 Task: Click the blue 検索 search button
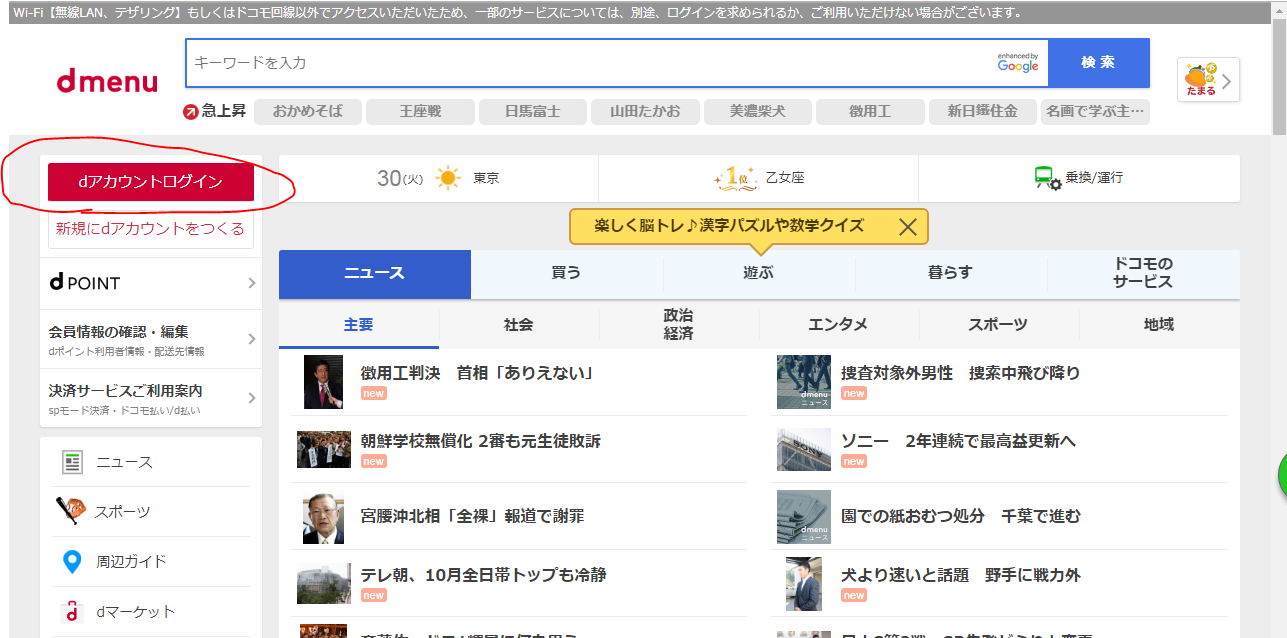pos(1098,62)
